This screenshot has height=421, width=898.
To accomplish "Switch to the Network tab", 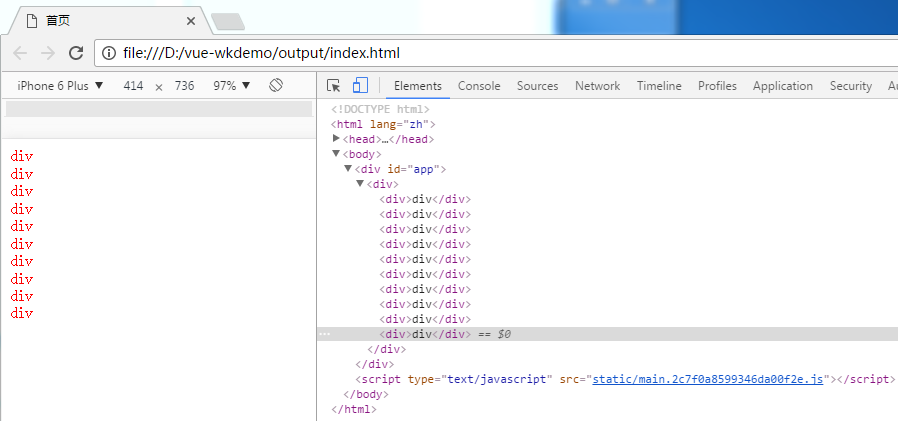I will 597,86.
